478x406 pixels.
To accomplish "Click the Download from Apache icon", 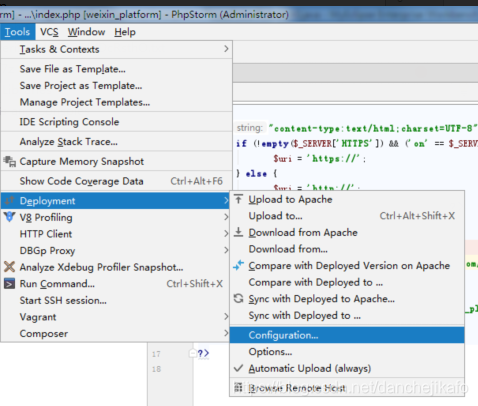I will [x=238, y=232].
